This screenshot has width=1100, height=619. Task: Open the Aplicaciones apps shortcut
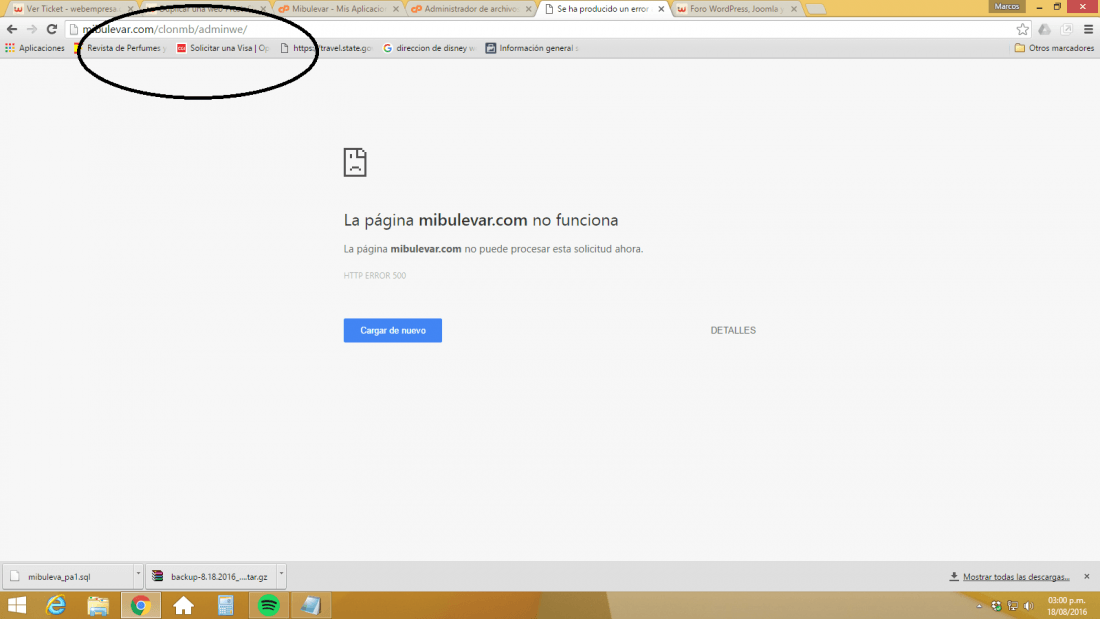[x=35, y=48]
